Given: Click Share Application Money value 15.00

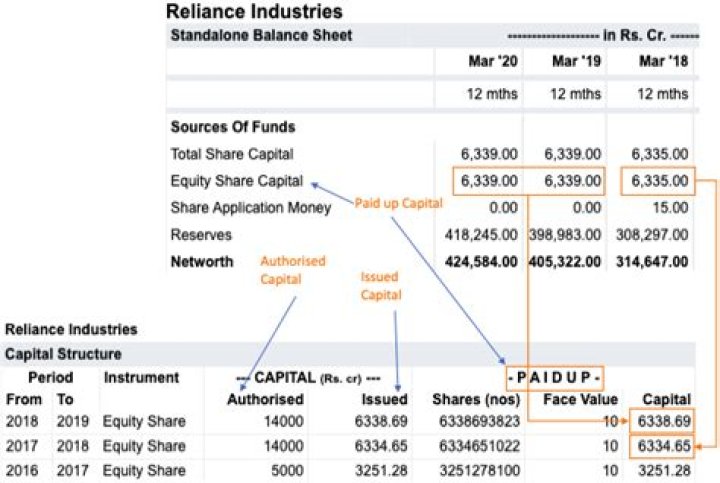Looking at the screenshot, I should pyautogui.click(x=670, y=208).
